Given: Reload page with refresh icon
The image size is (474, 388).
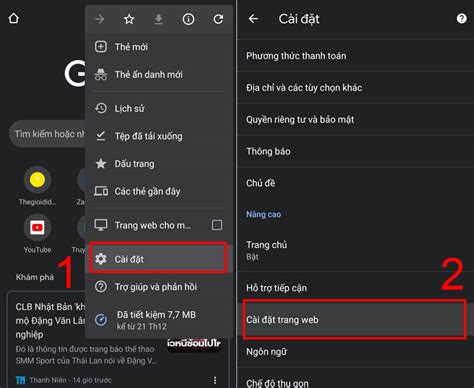Looking at the screenshot, I should (218, 19).
